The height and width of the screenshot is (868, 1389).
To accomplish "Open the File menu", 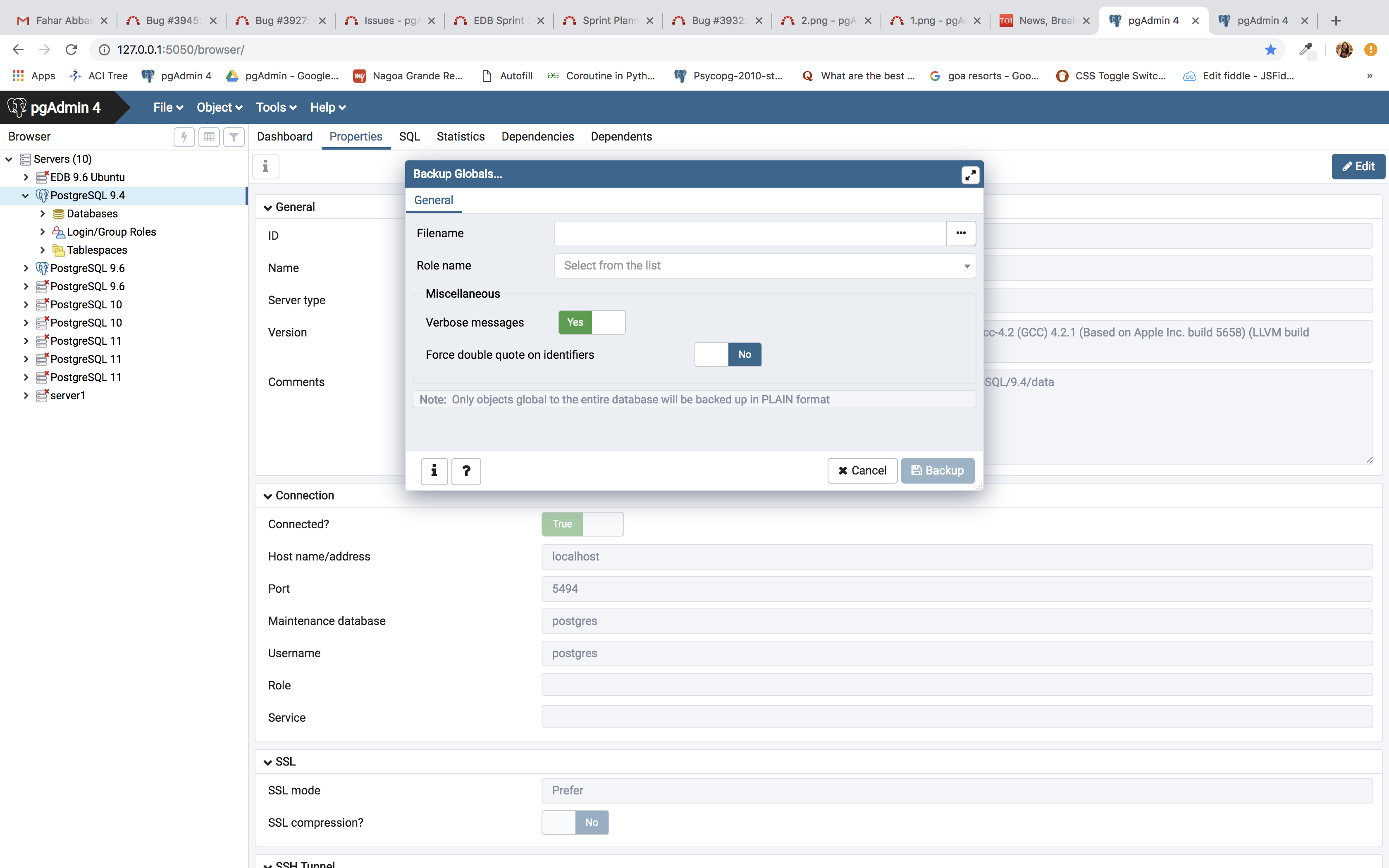I will coord(167,107).
